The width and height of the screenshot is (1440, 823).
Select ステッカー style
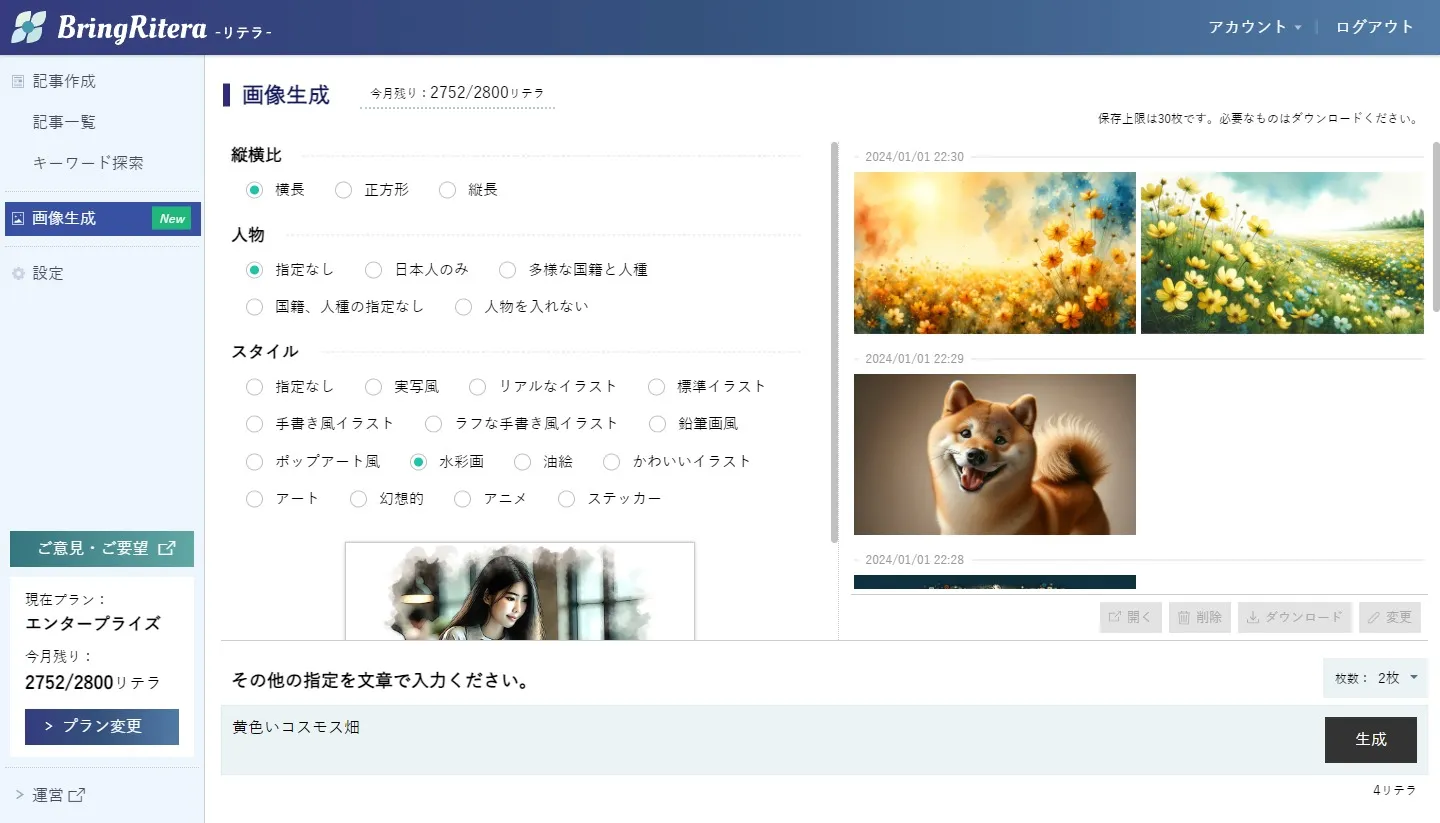(566, 498)
